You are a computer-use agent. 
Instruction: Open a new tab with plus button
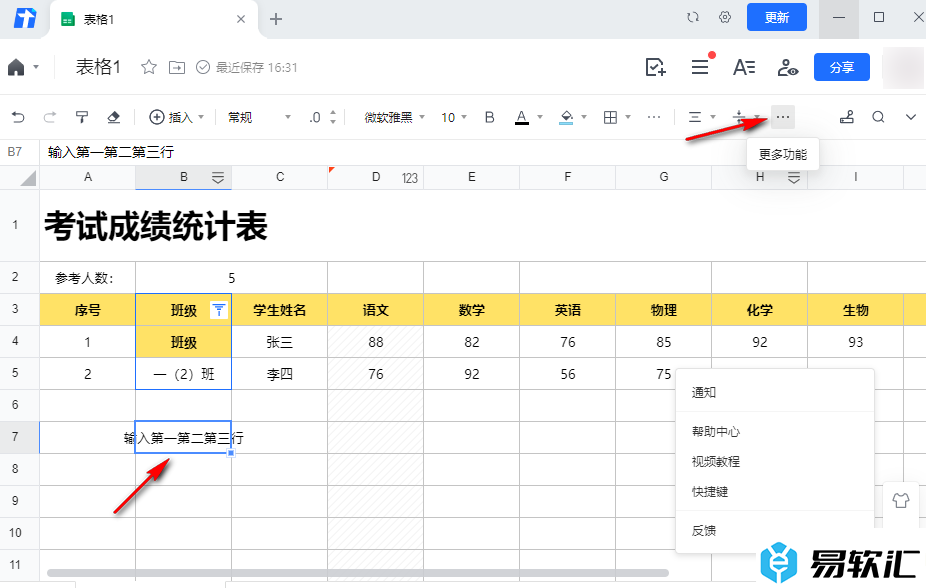click(276, 19)
